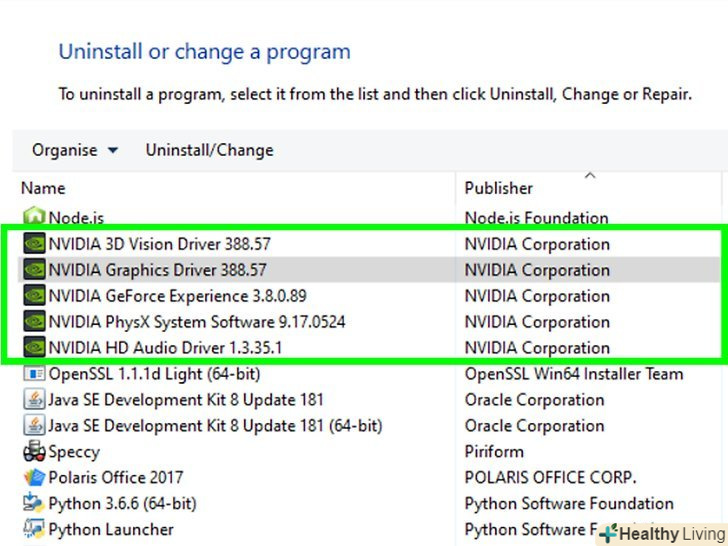
Task: Select Java SE Development Kit 8 Update 181 (32-bit row)
Action: (x=186, y=400)
